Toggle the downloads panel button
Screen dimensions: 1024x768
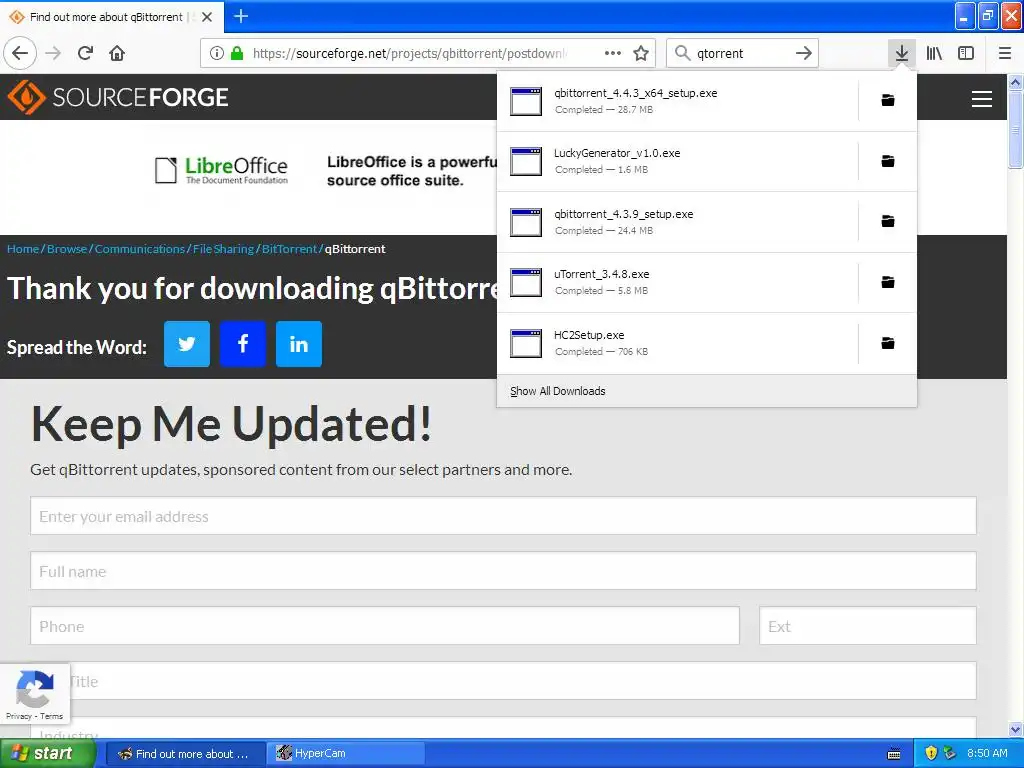click(902, 53)
